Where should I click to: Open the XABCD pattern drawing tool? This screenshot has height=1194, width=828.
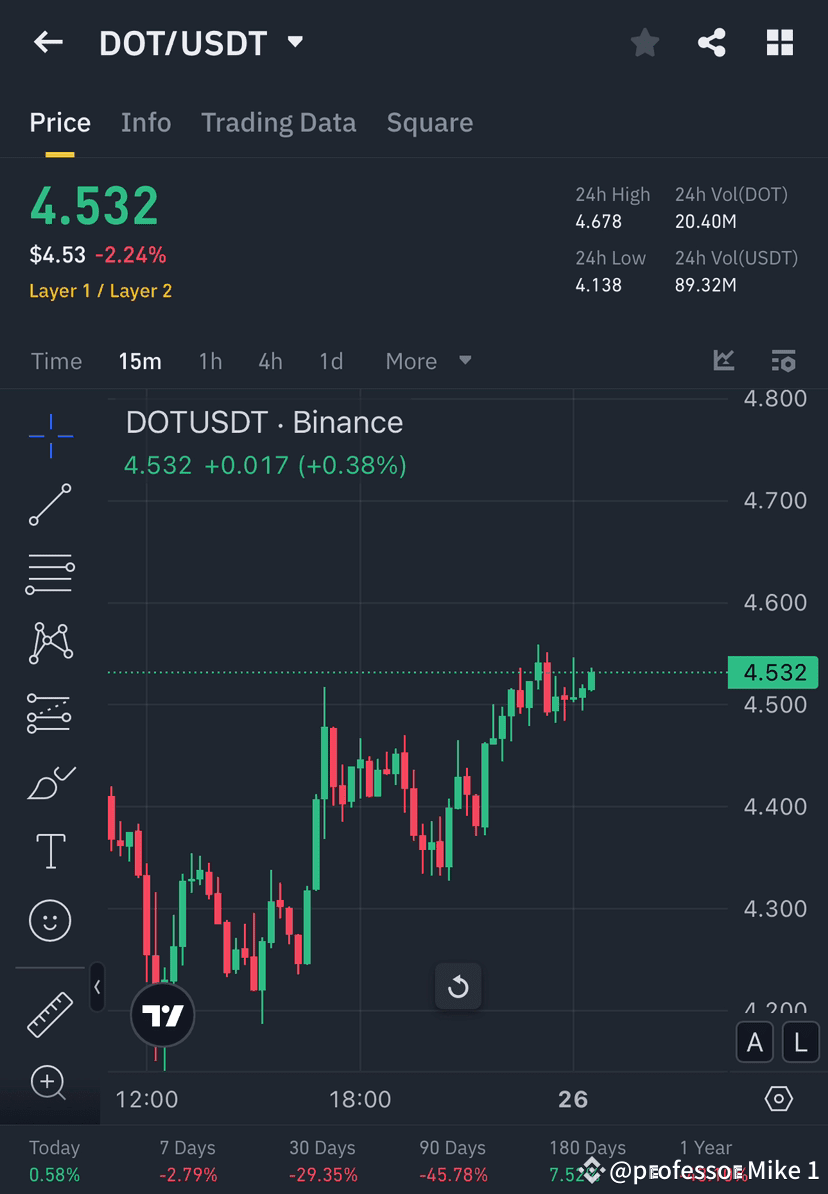(50, 643)
